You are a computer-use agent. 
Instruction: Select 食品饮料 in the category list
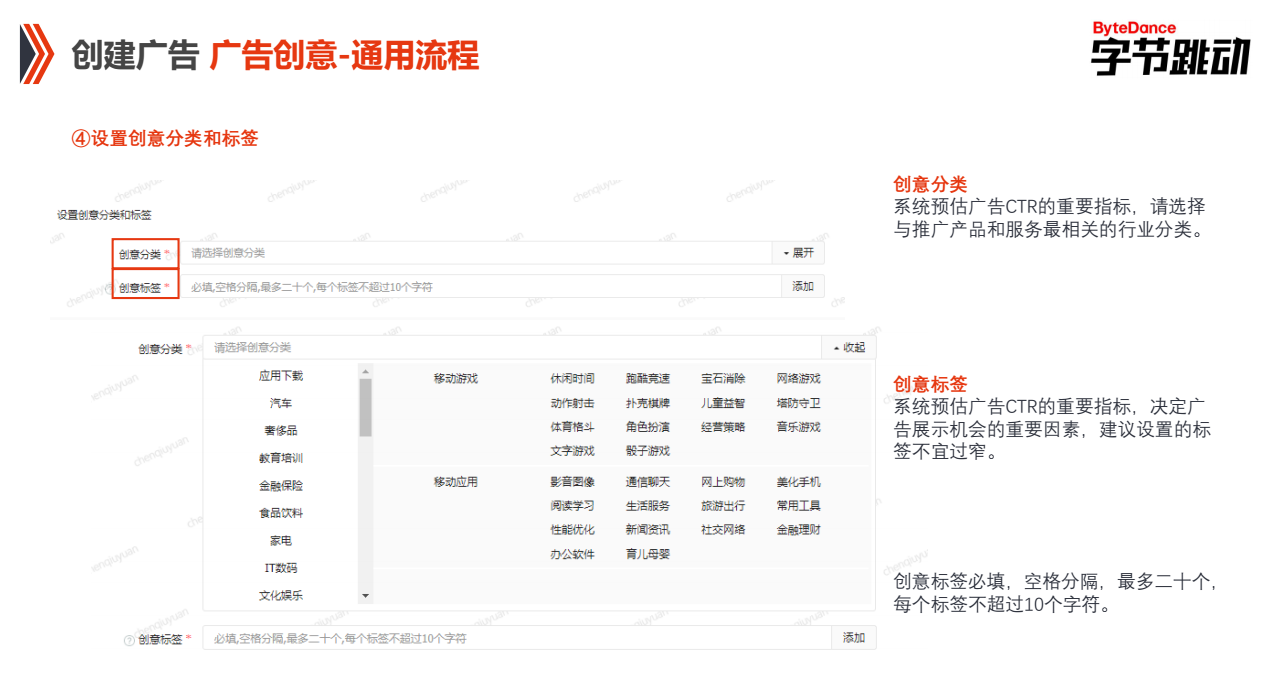[281, 513]
